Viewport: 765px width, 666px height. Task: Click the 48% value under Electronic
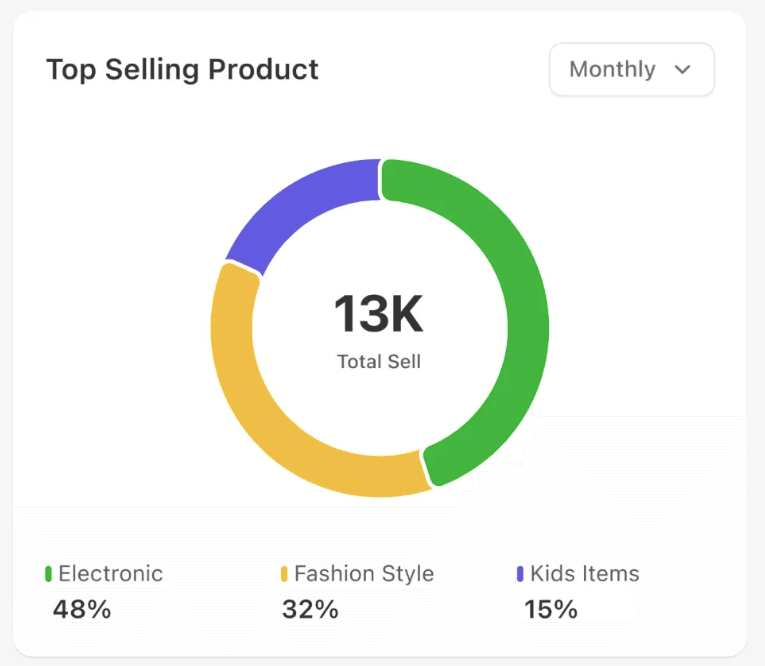82,609
